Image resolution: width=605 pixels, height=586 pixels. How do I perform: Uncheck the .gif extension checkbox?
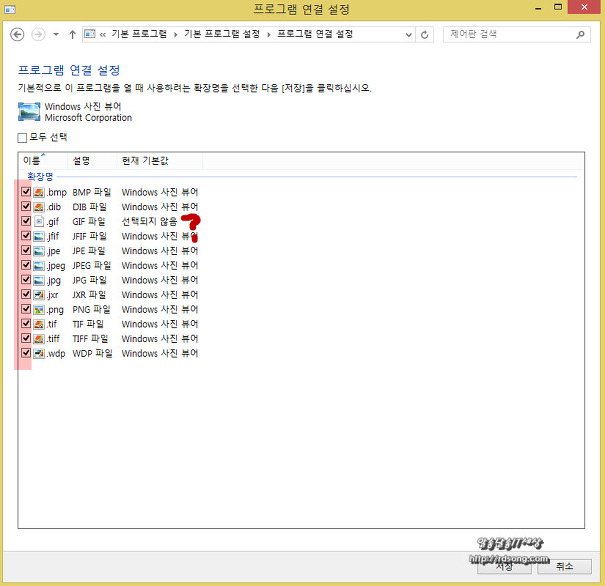click(25, 221)
